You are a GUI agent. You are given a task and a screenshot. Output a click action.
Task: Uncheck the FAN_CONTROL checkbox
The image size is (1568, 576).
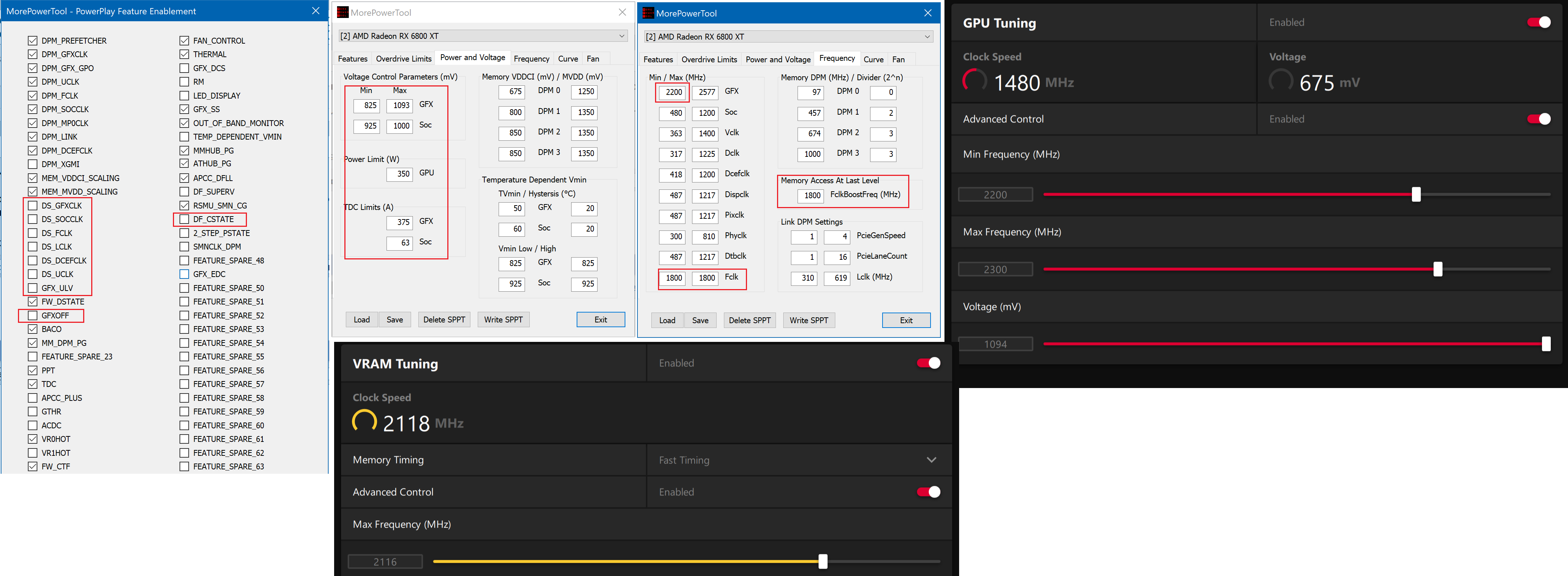click(184, 41)
